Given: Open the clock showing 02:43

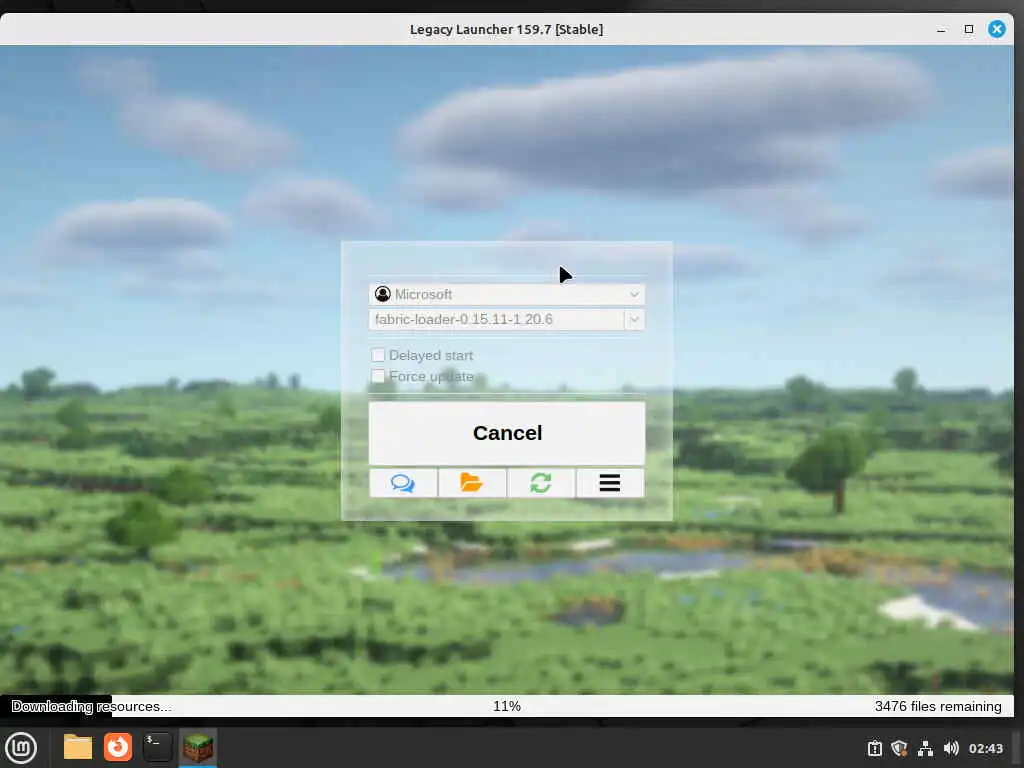Looking at the screenshot, I should [985, 748].
